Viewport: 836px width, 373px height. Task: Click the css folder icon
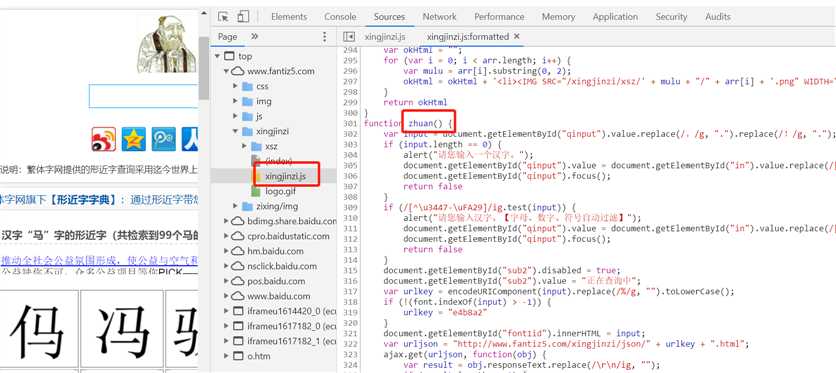click(247, 86)
